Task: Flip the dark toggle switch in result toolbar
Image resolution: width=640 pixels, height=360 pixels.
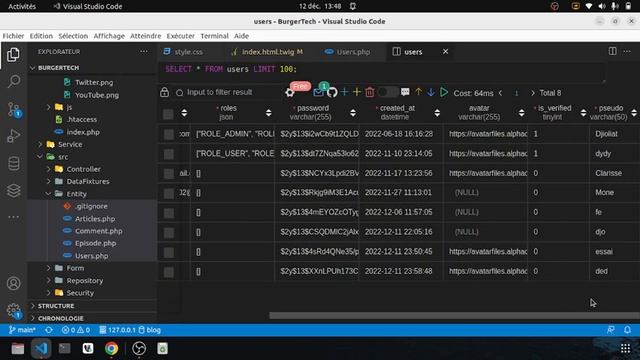Action: coord(387,92)
